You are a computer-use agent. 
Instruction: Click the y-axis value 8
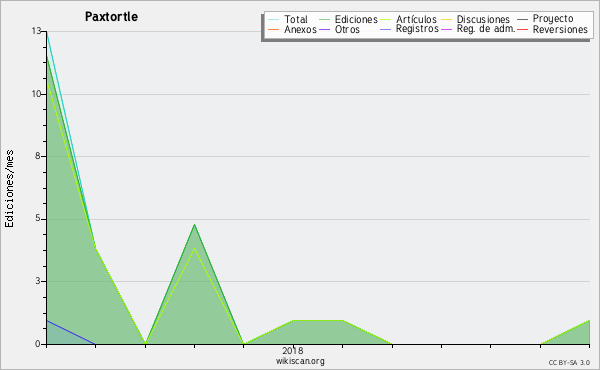[38, 156]
